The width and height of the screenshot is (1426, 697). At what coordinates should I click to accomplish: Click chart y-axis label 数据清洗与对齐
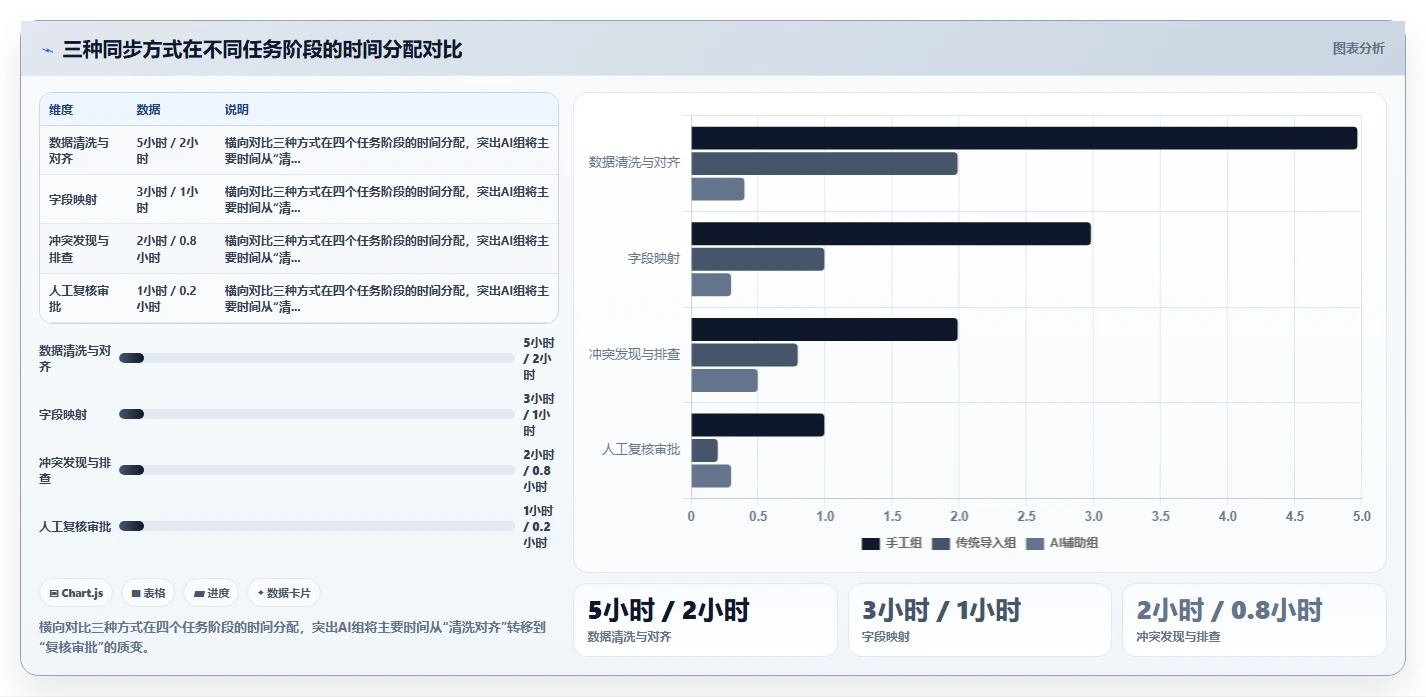point(634,162)
